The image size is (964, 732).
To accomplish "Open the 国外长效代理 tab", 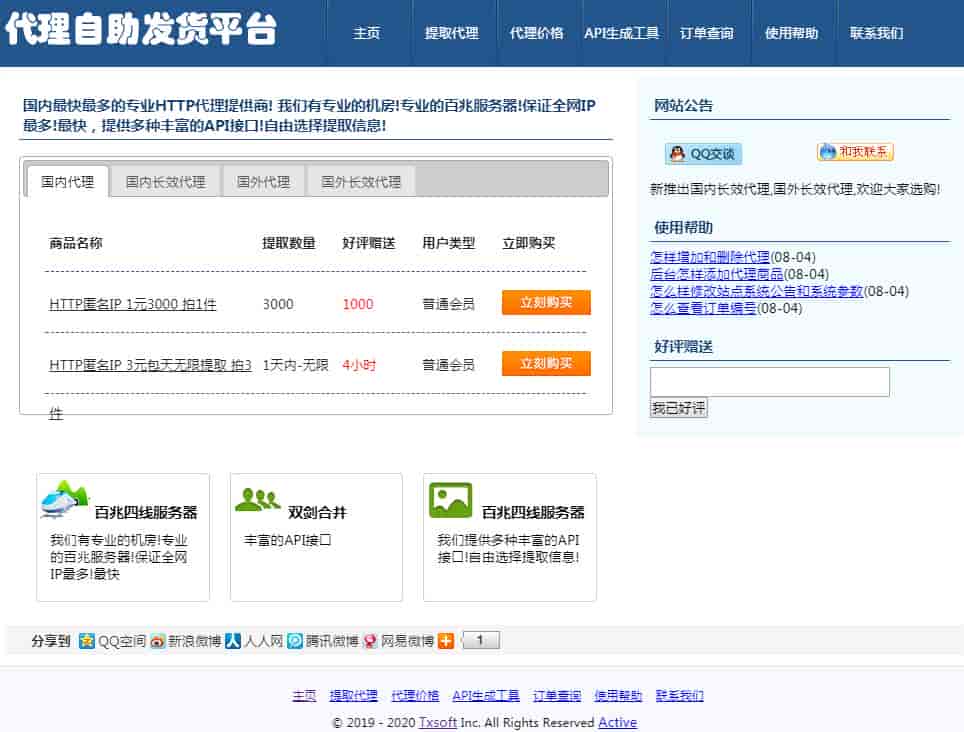I will click(x=361, y=182).
